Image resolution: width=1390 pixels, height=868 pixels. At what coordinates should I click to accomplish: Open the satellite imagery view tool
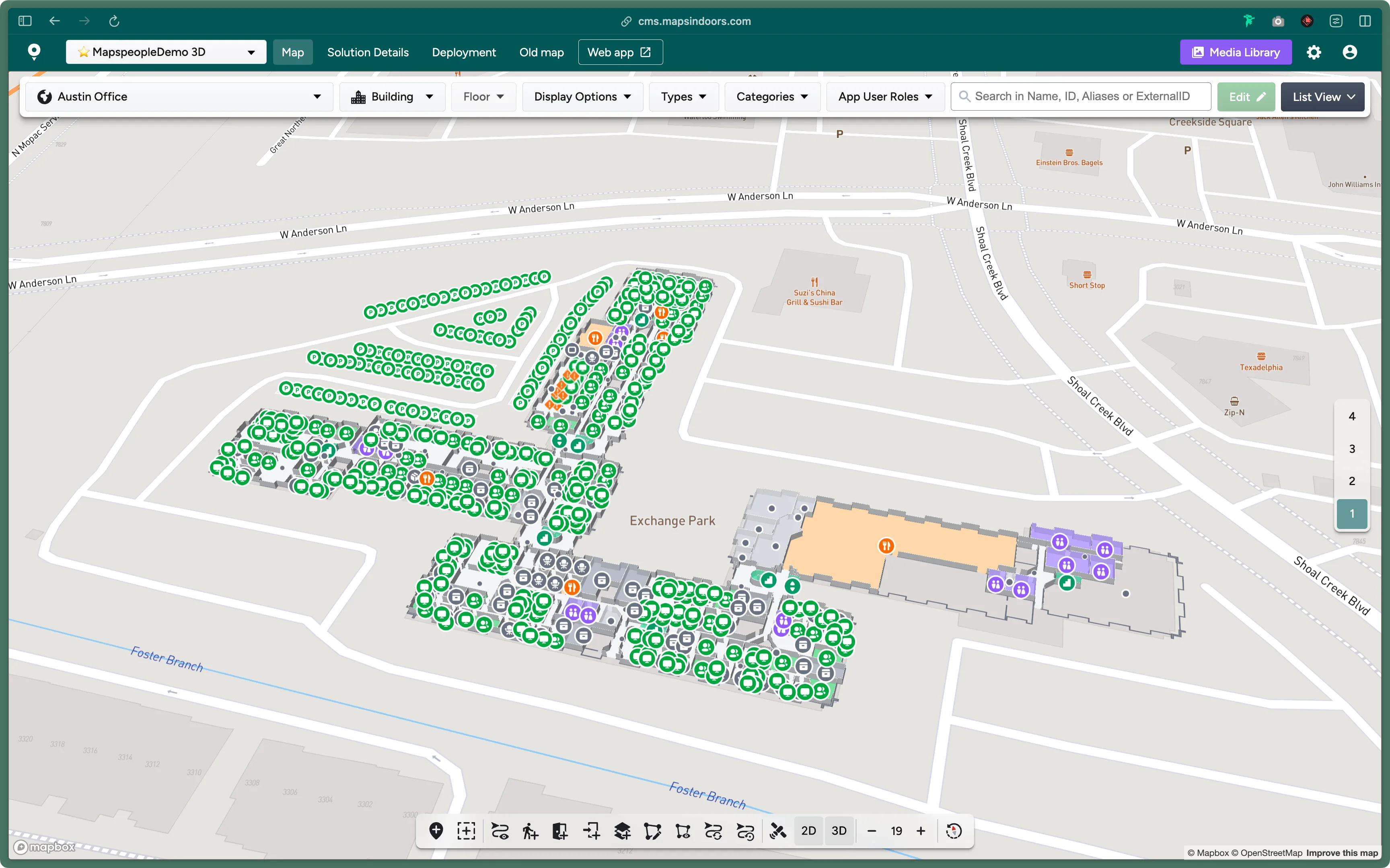point(778,831)
